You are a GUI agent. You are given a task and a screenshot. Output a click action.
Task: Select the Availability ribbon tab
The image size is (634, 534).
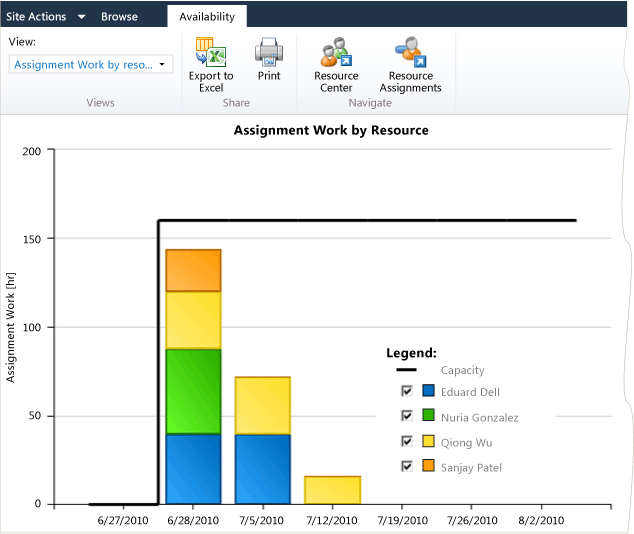pos(207,17)
